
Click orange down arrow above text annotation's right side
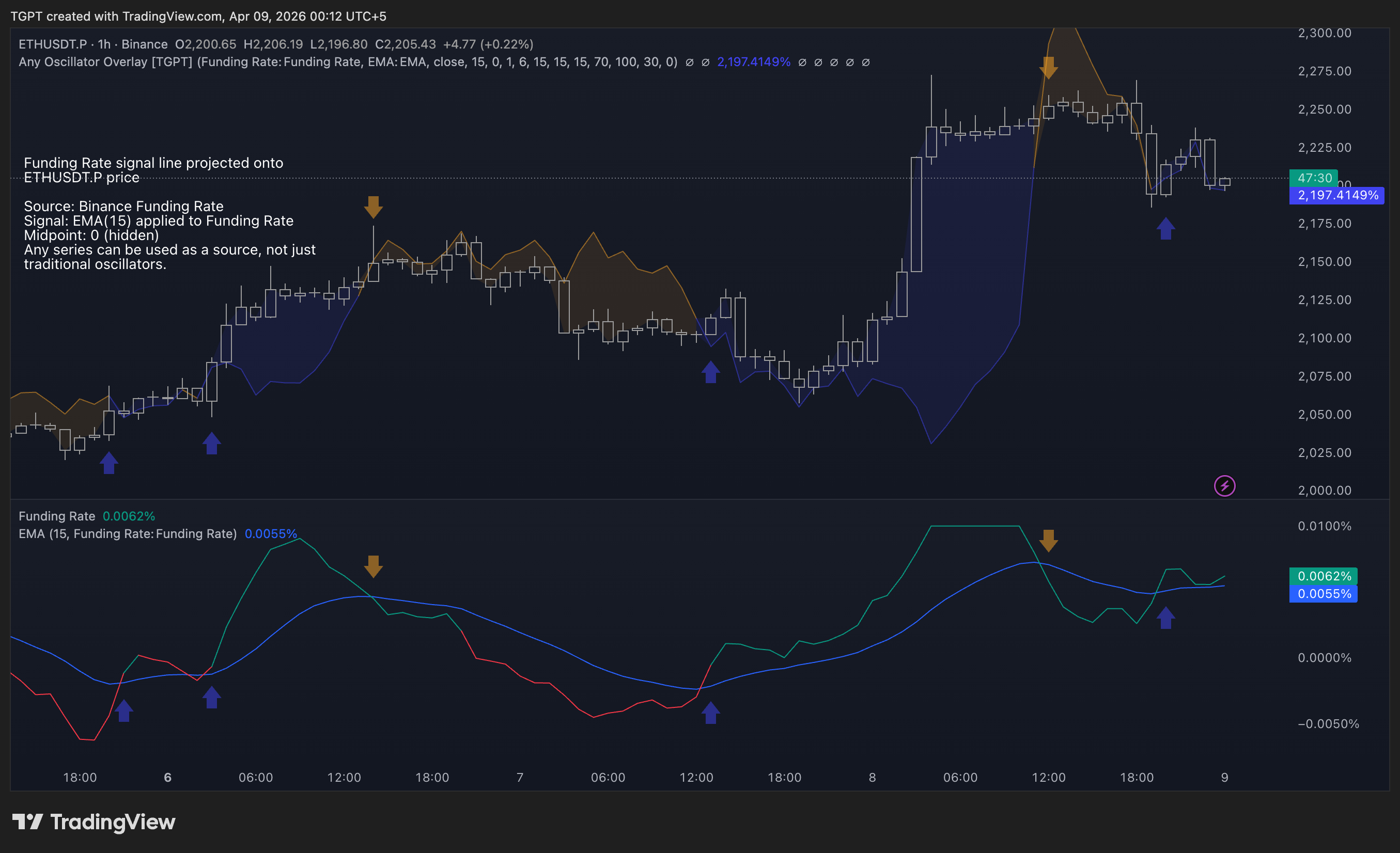(374, 207)
